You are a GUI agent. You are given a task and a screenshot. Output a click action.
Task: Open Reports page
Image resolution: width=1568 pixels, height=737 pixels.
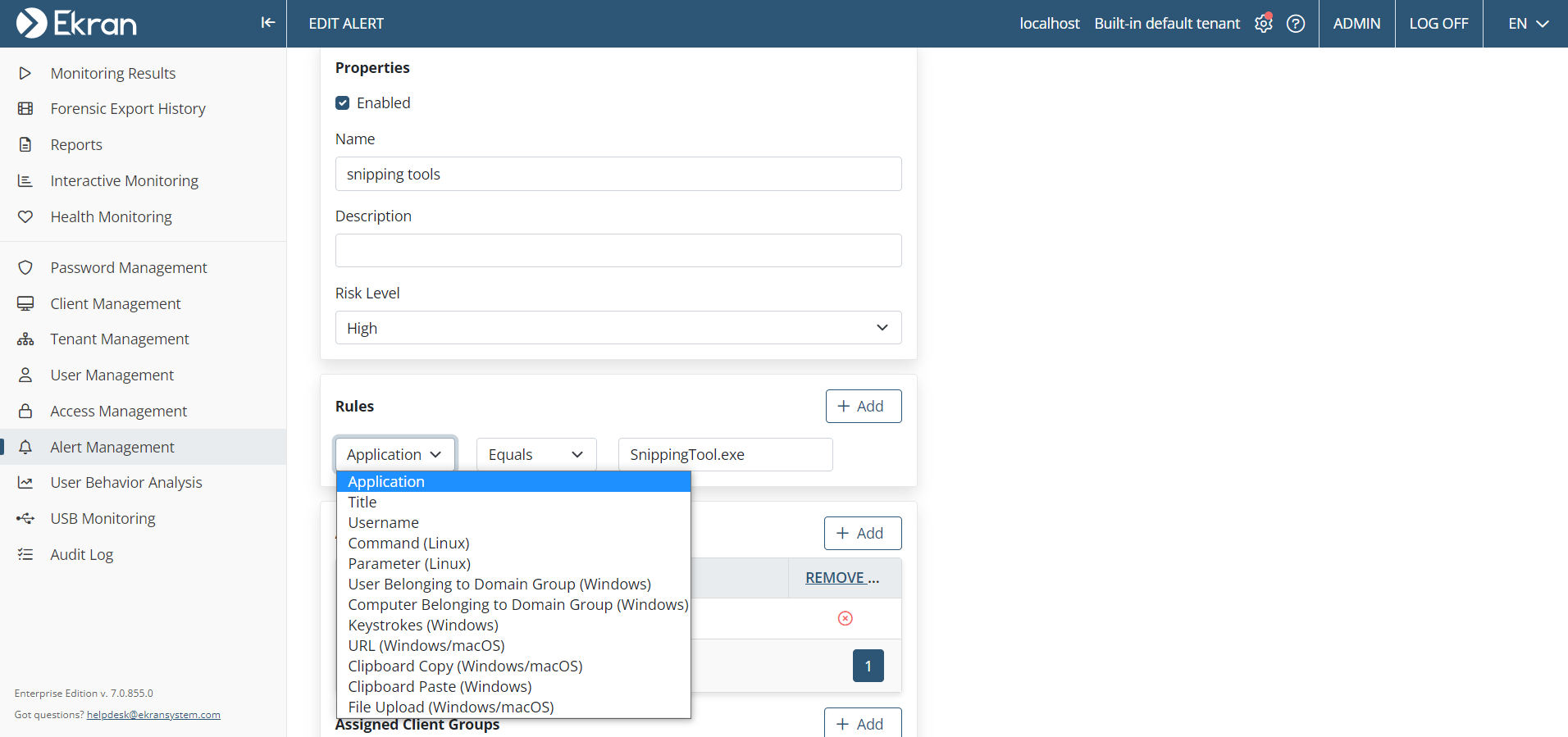pyautogui.click(x=76, y=144)
